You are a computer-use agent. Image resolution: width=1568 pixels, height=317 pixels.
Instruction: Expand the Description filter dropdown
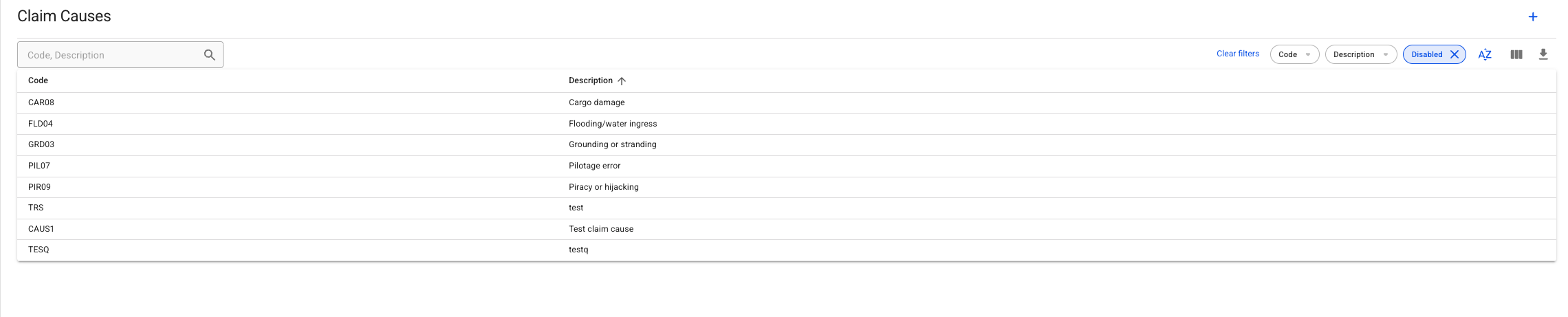(x=1360, y=54)
